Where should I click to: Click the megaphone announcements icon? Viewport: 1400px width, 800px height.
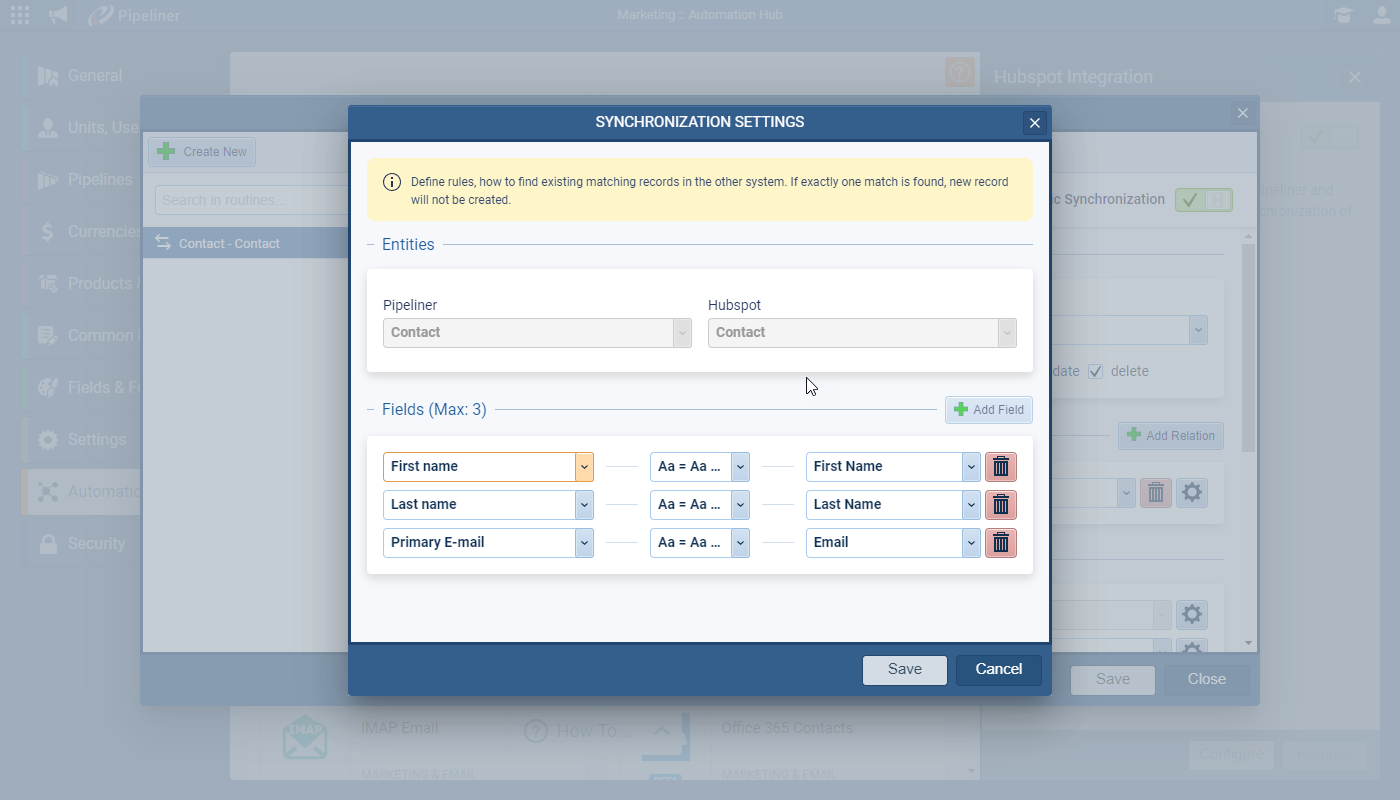tap(59, 15)
